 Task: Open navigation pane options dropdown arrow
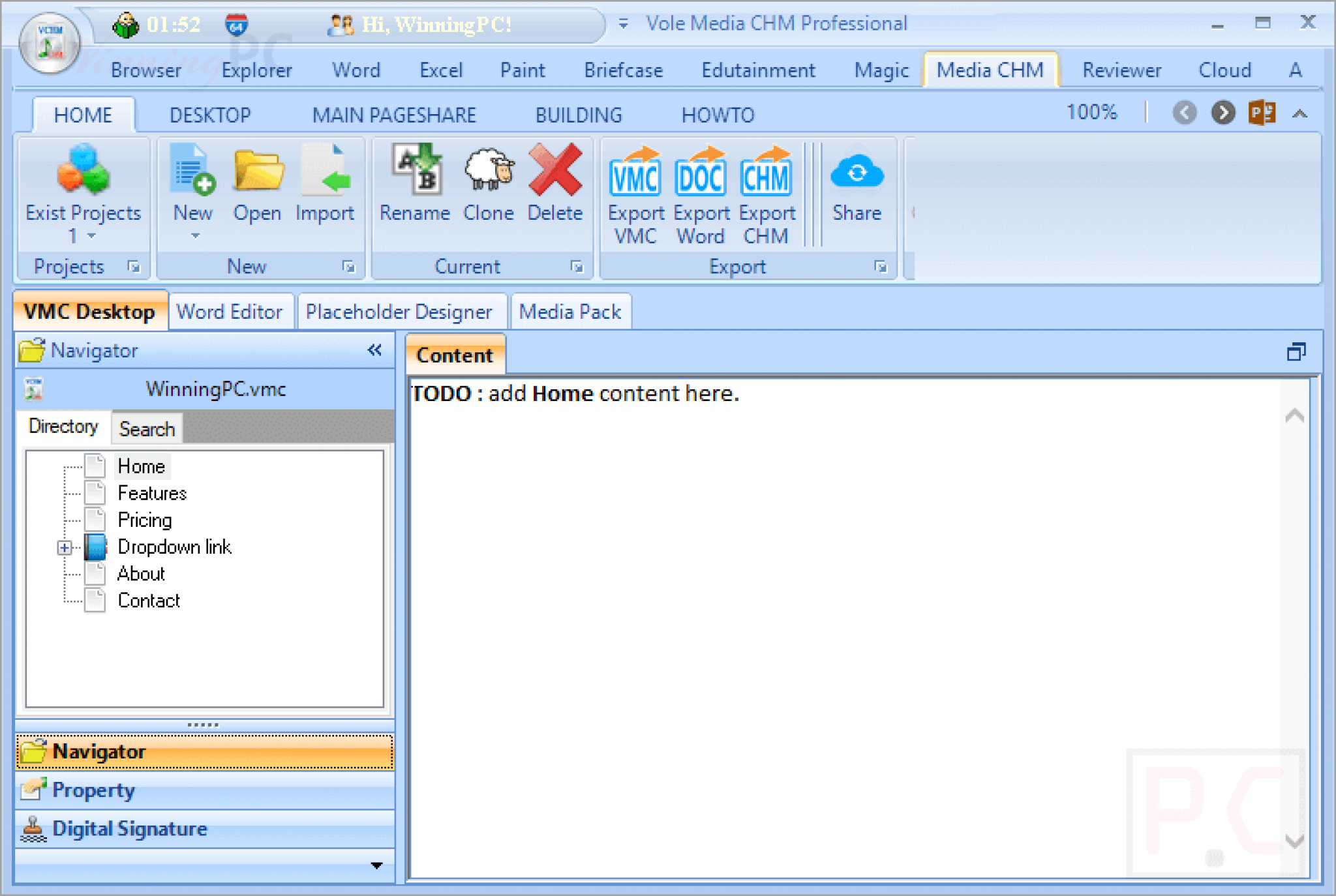click(376, 865)
